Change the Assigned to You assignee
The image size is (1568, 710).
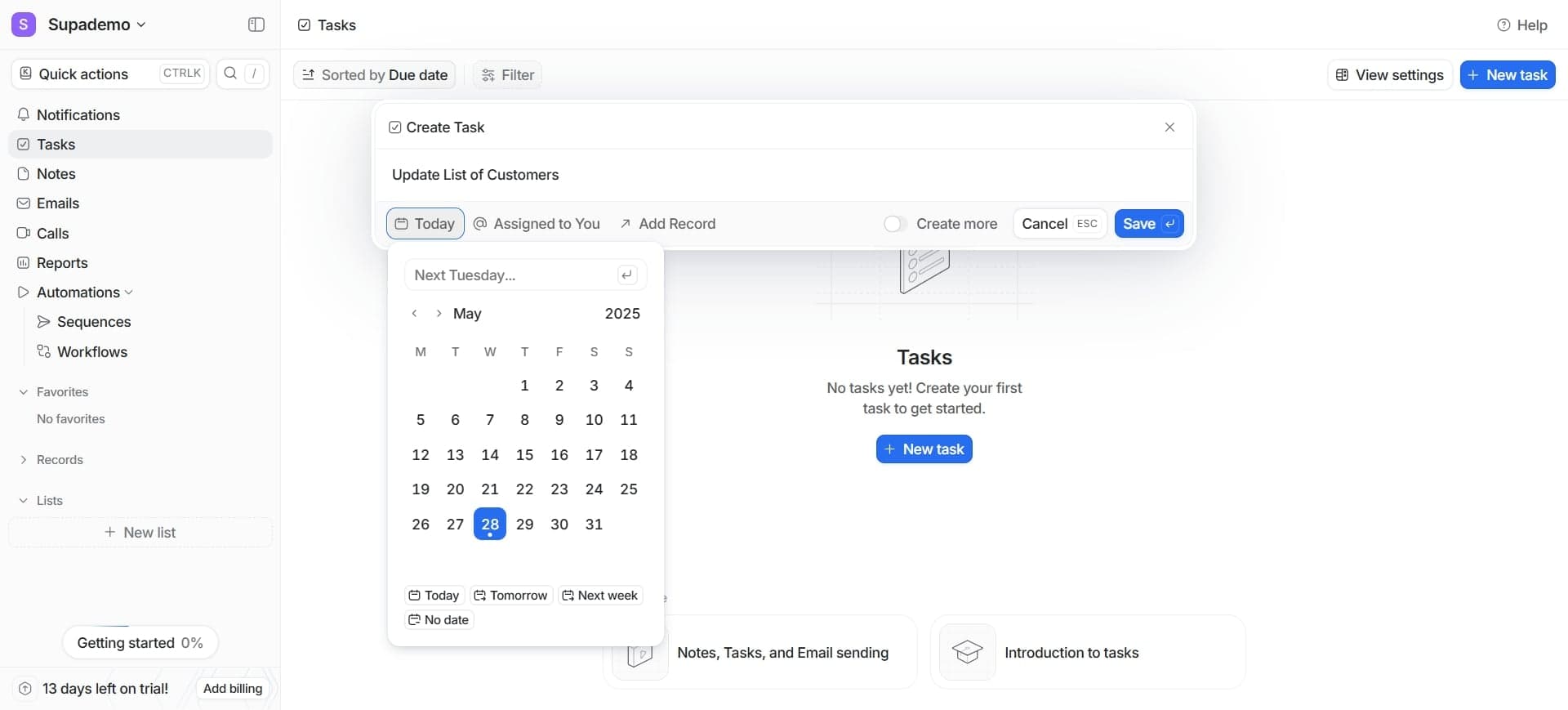(537, 224)
